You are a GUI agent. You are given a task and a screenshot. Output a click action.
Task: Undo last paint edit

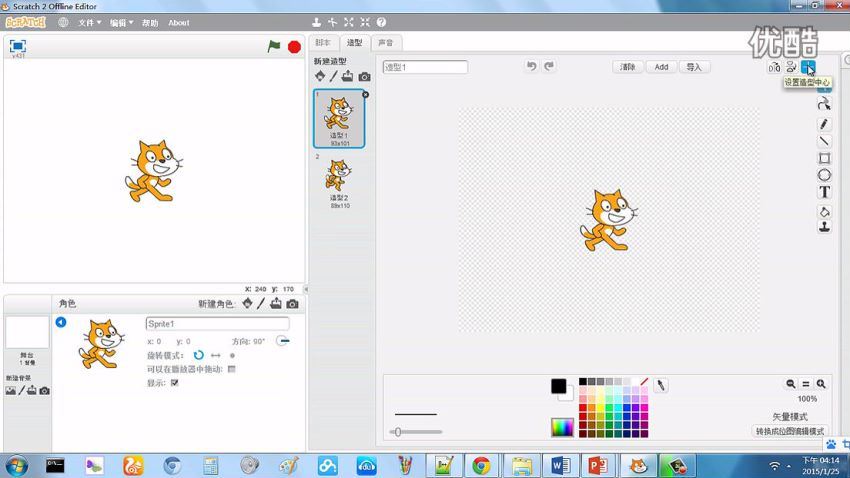[x=531, y=66]
